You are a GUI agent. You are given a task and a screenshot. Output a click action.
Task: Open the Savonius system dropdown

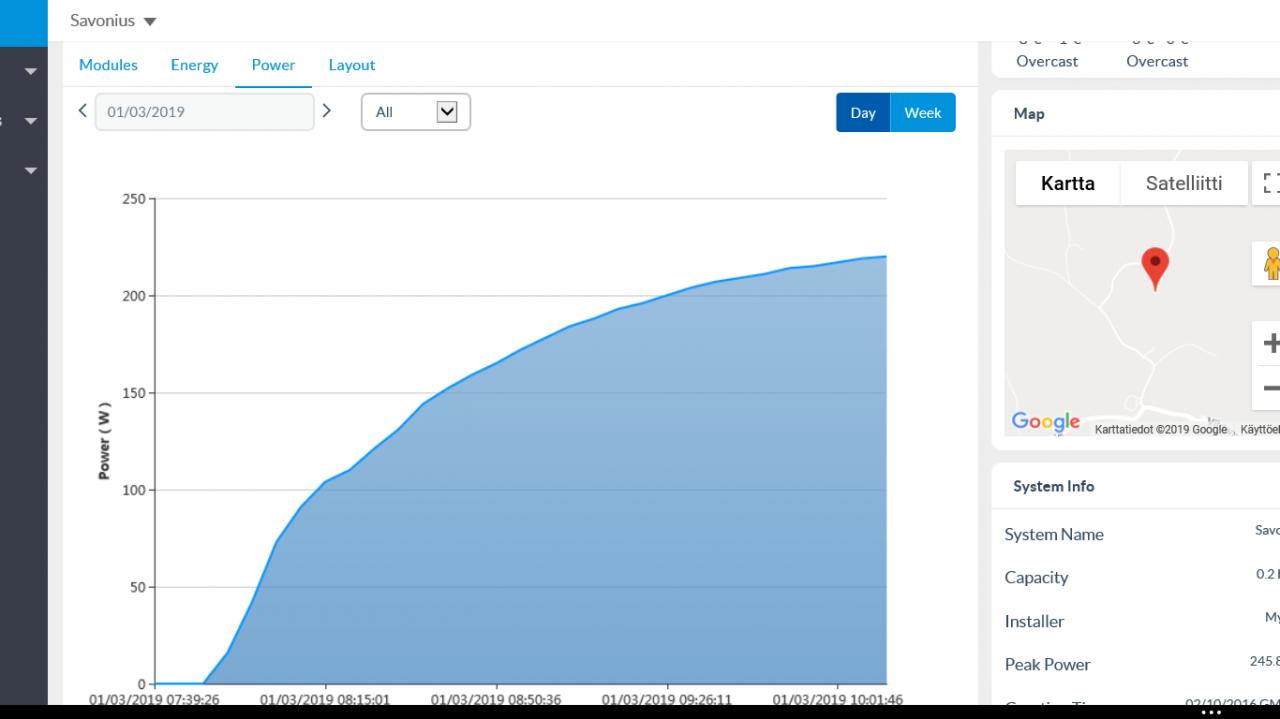tap(113, 21)
